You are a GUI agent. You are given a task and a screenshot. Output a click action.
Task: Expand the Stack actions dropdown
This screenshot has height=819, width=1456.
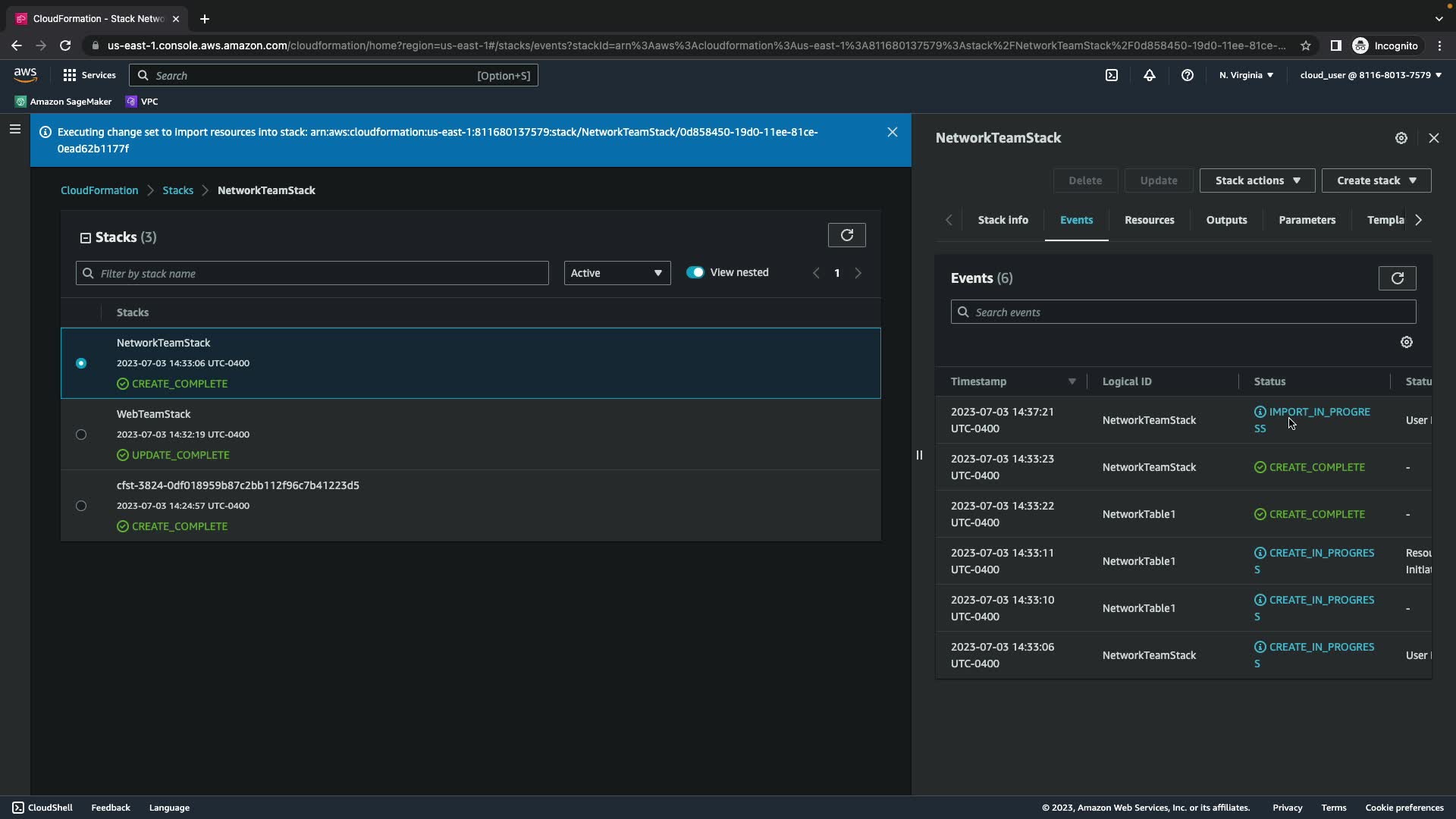pyautogui.click(x=1257, y=180)
